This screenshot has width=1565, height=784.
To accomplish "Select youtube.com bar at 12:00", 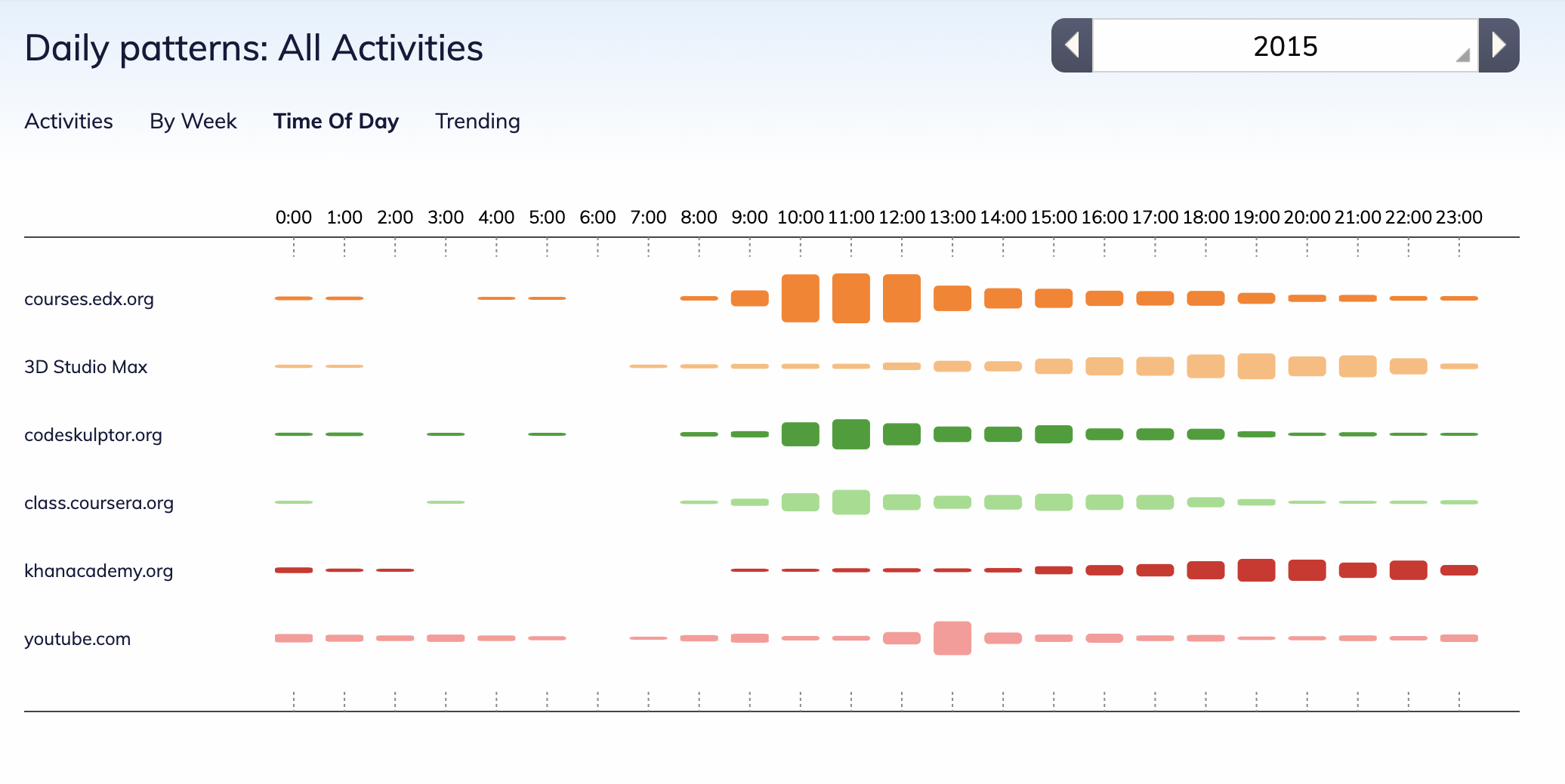I will pos(902,638).
